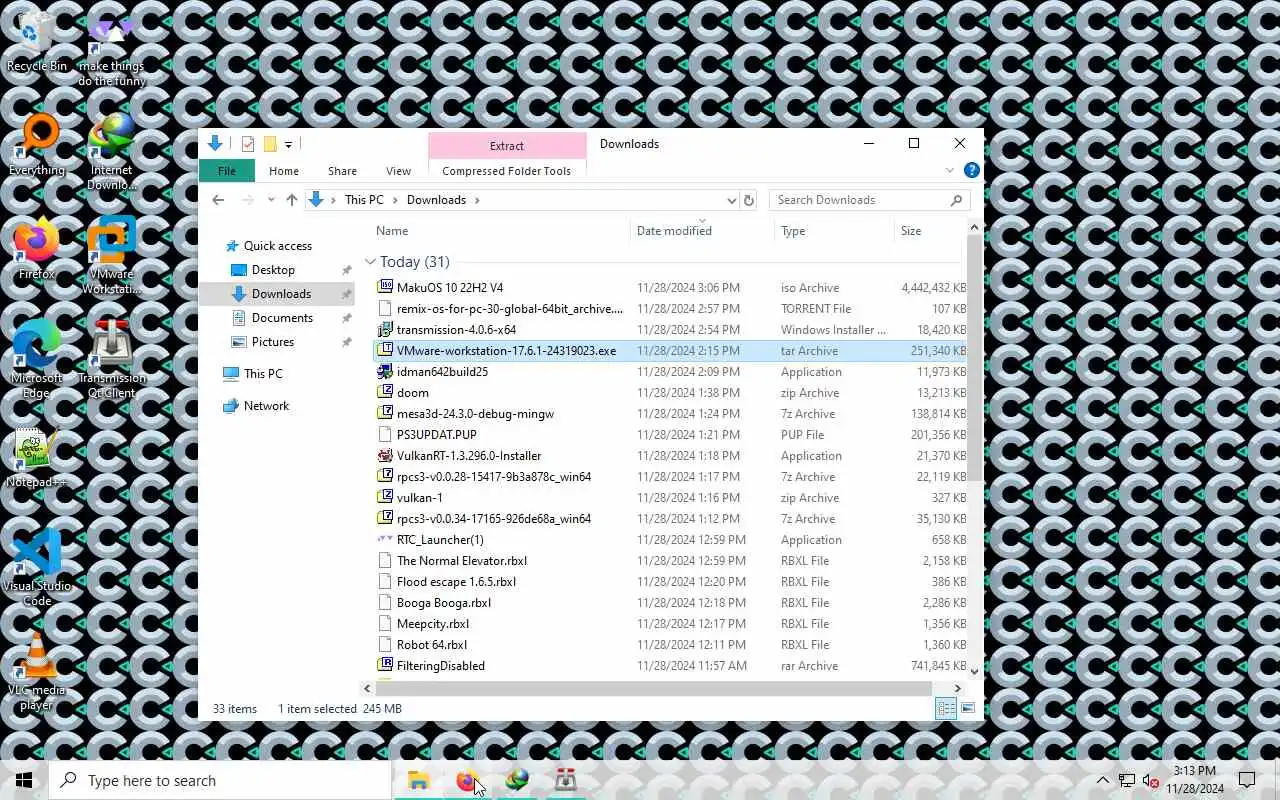Expand the ribbon with chevron
This screenshot has width=1280, height=800.
[x=950, y=171]
